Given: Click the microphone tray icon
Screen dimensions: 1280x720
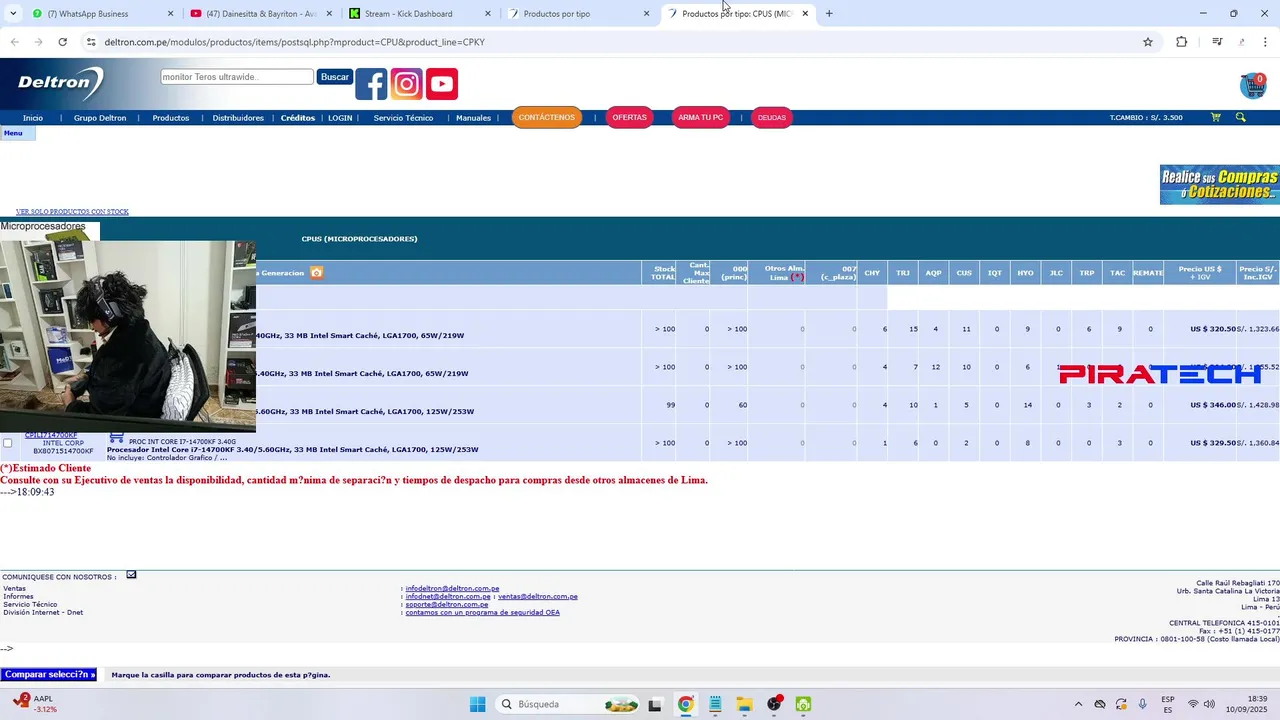Looking at the screenshot, I should [1142, 704].
